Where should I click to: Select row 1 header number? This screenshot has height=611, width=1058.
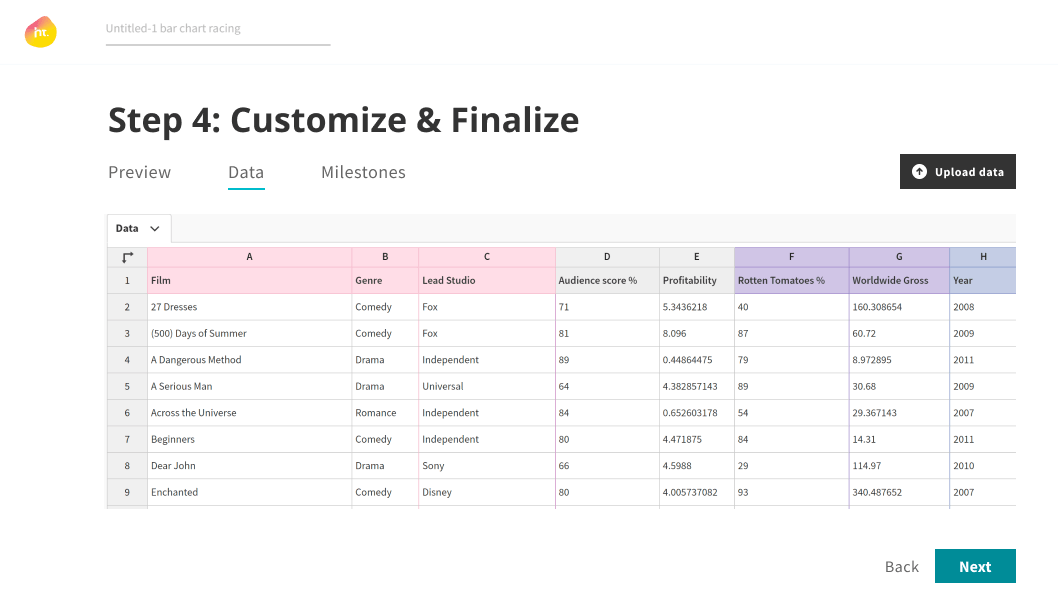click(127, 281)
